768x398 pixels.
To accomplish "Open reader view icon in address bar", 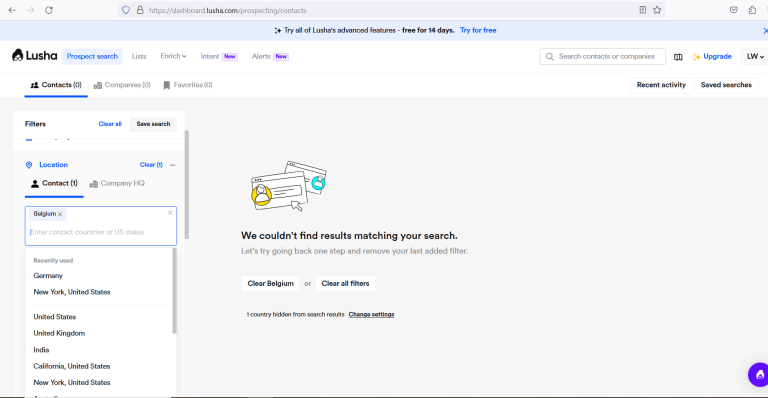I will pyautogui.click(x=643, y=10).
